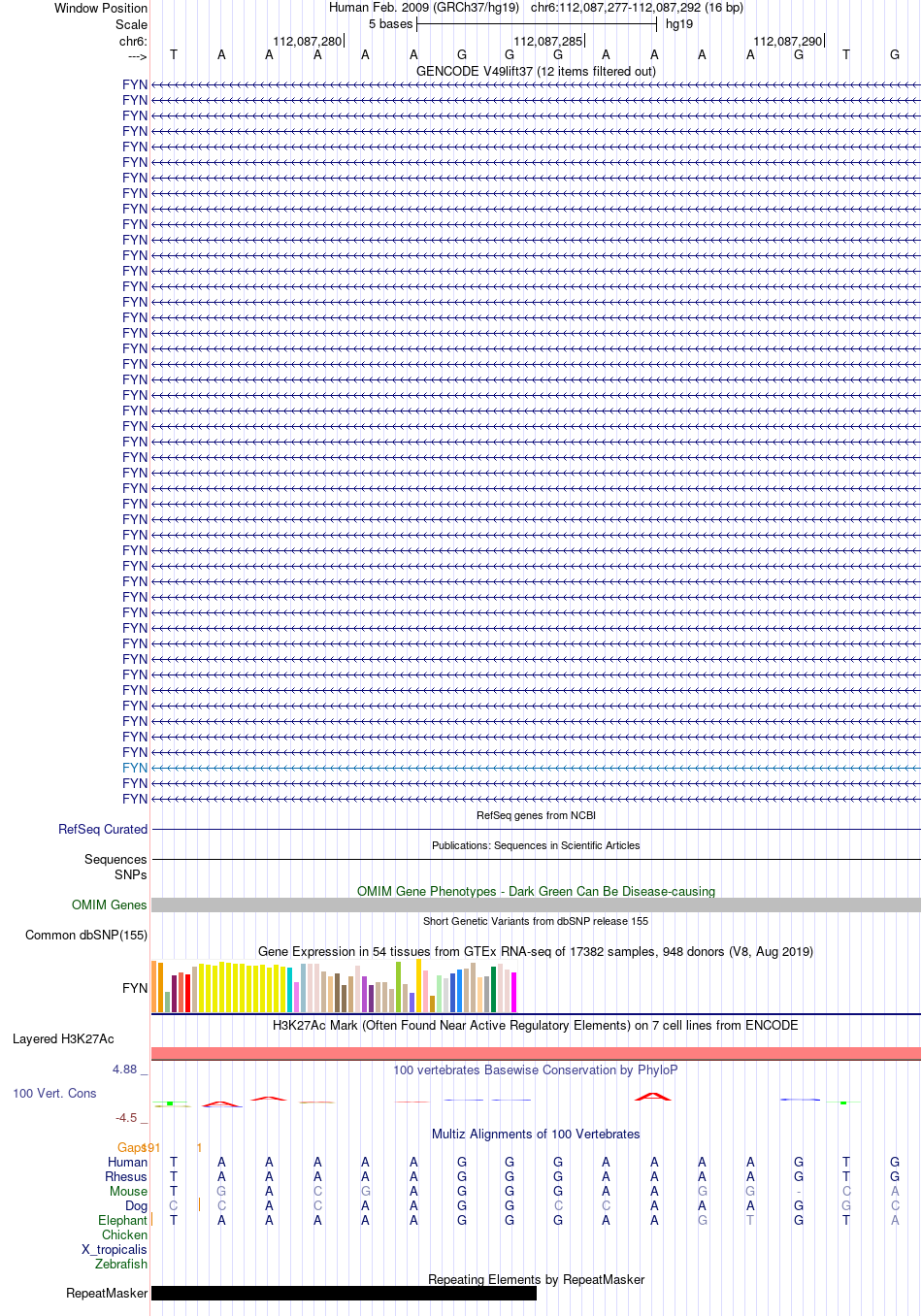922x1316 pixels.
Task: Click 'Short Genetic Variants from dbSNP release 155'
Action: 536,921
